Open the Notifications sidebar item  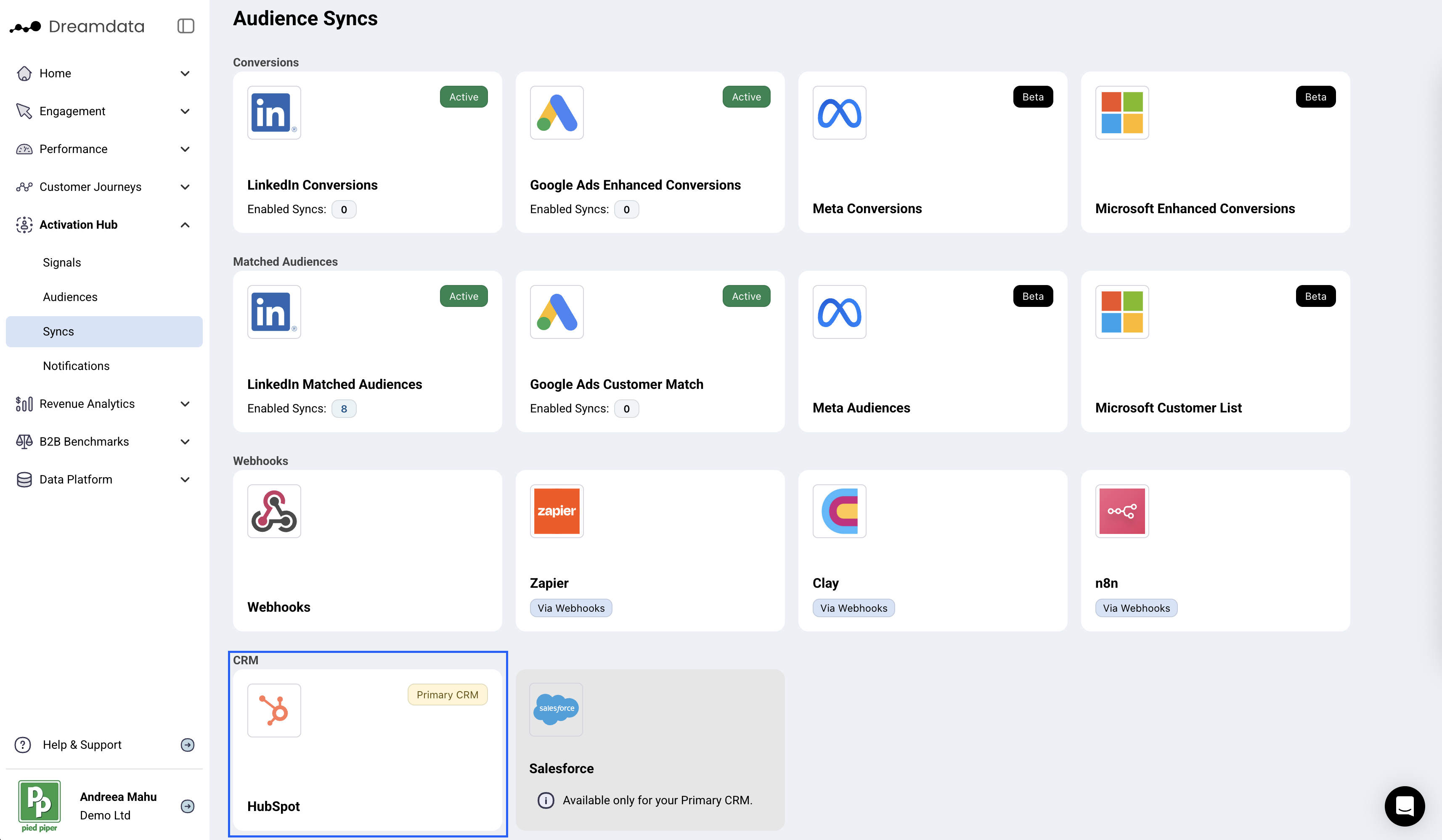click(76, 366)
